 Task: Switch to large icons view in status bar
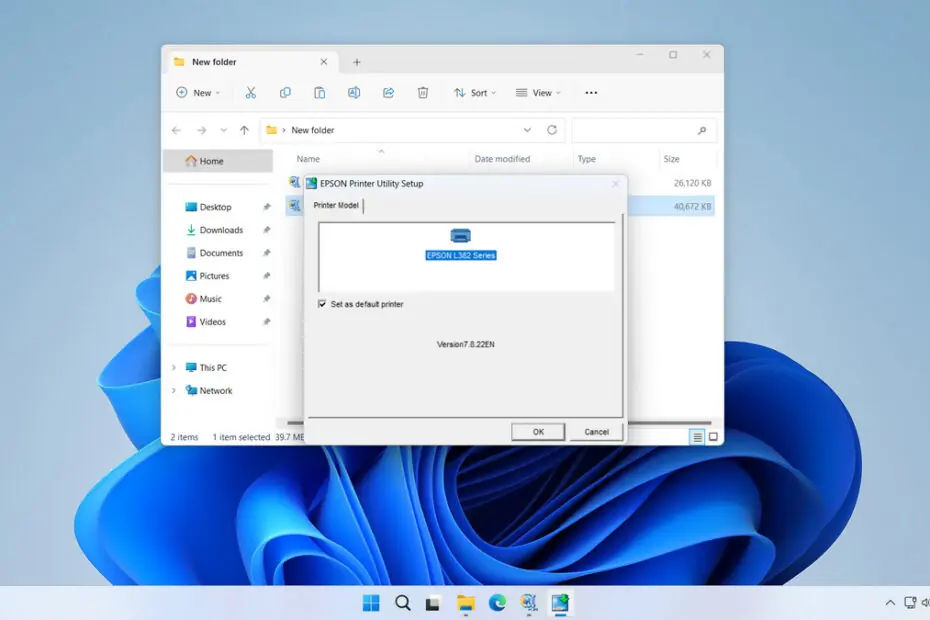[x=714, y=437]
